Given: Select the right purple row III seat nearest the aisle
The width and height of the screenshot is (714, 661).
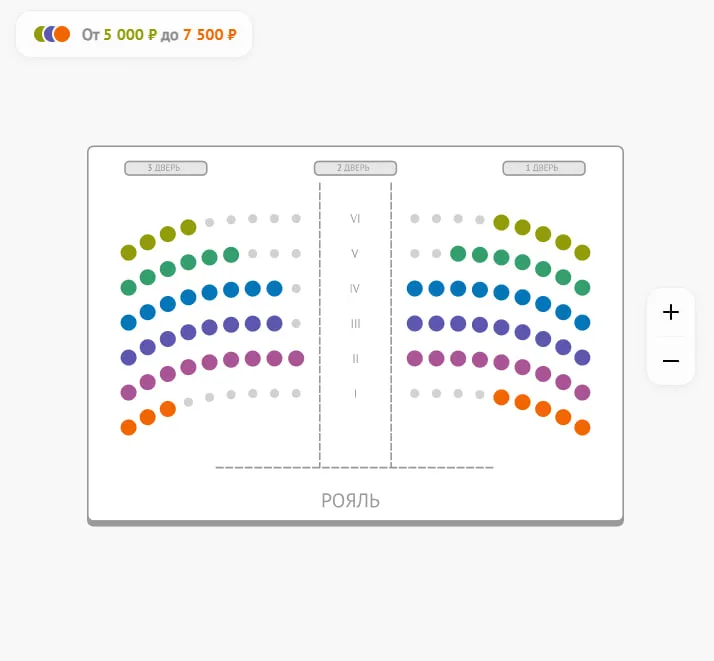Looking at the screenshot, I should pos(414,323).
